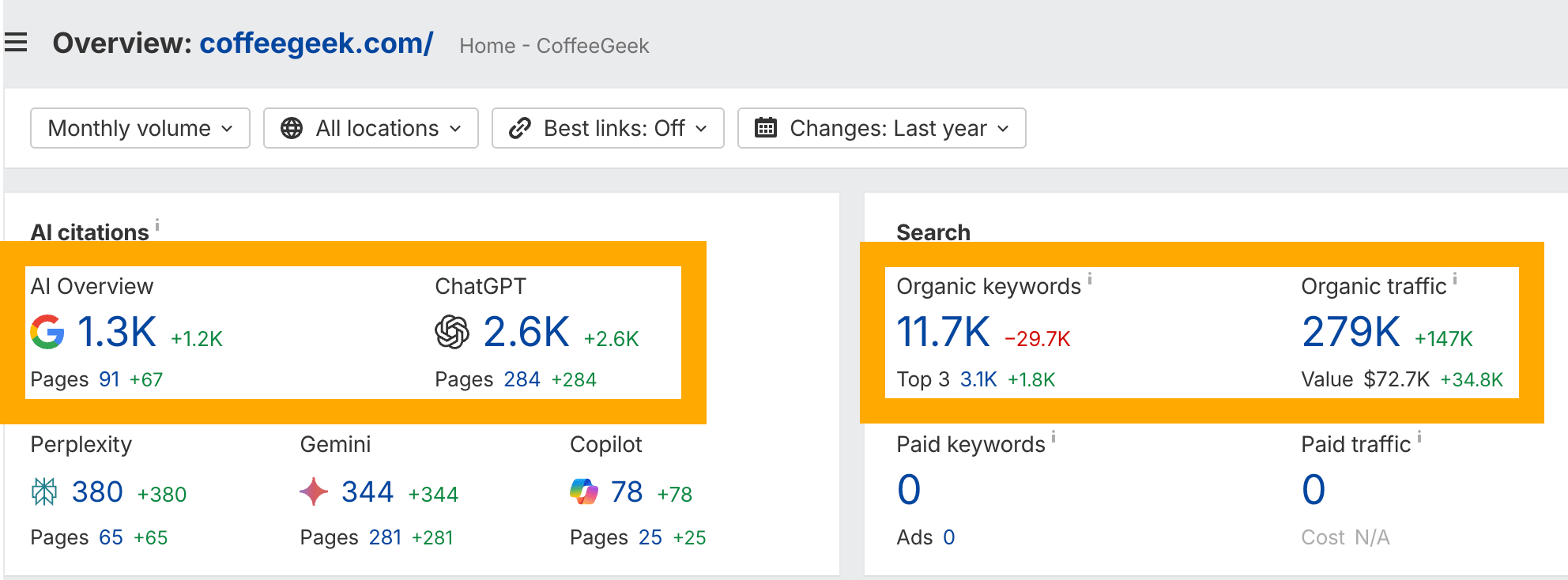Open the 284 ChatGPT cited pages
The height and width of the screenshot is (580, 1568).
pyautogui.click(x=522, y=380)
